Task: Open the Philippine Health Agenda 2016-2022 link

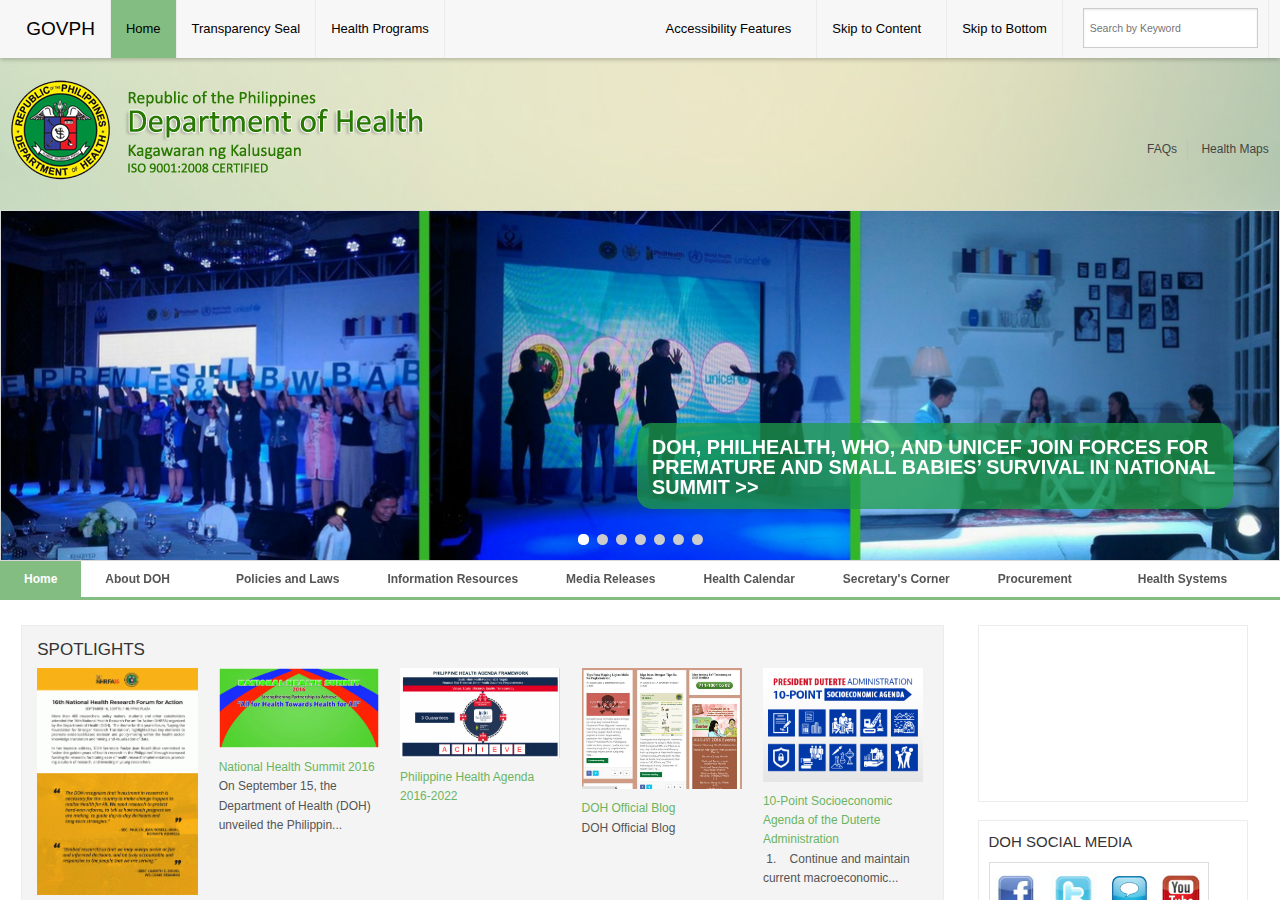Action: (x=467, y=786)
